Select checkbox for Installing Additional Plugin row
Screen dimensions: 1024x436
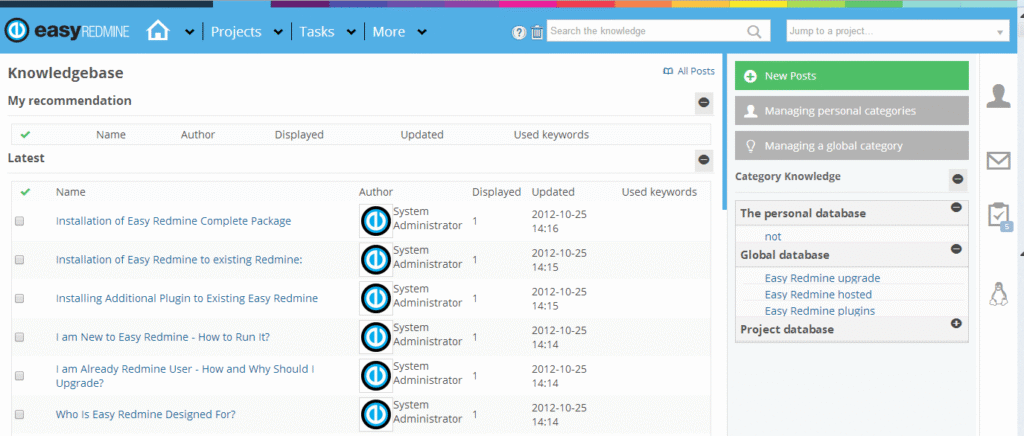point(19,298)
